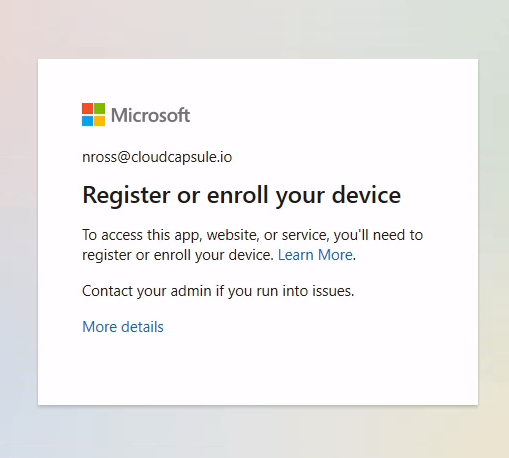This screenshot has width=509, height=458.
Task: Click the word 'website' in the paragraph
Action: click(x=232, y=235)
